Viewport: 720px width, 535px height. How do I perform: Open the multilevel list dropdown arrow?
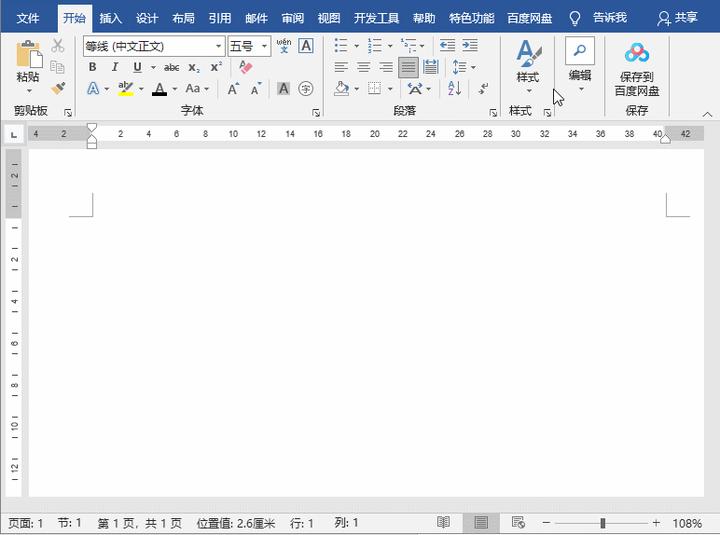pos(422,46)
